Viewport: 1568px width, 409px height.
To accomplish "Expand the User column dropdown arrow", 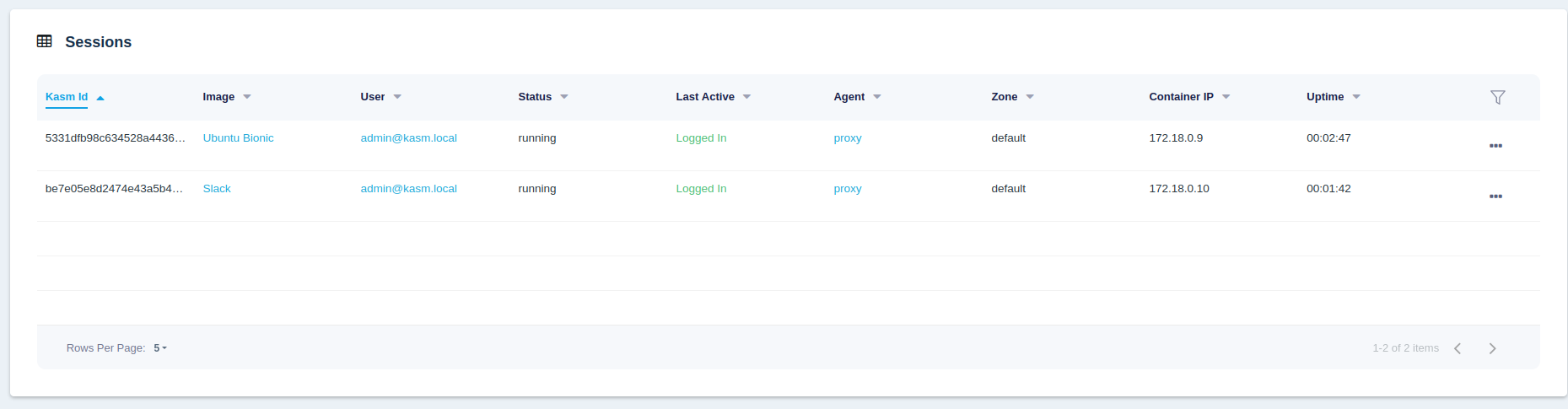I will (397, 97).
